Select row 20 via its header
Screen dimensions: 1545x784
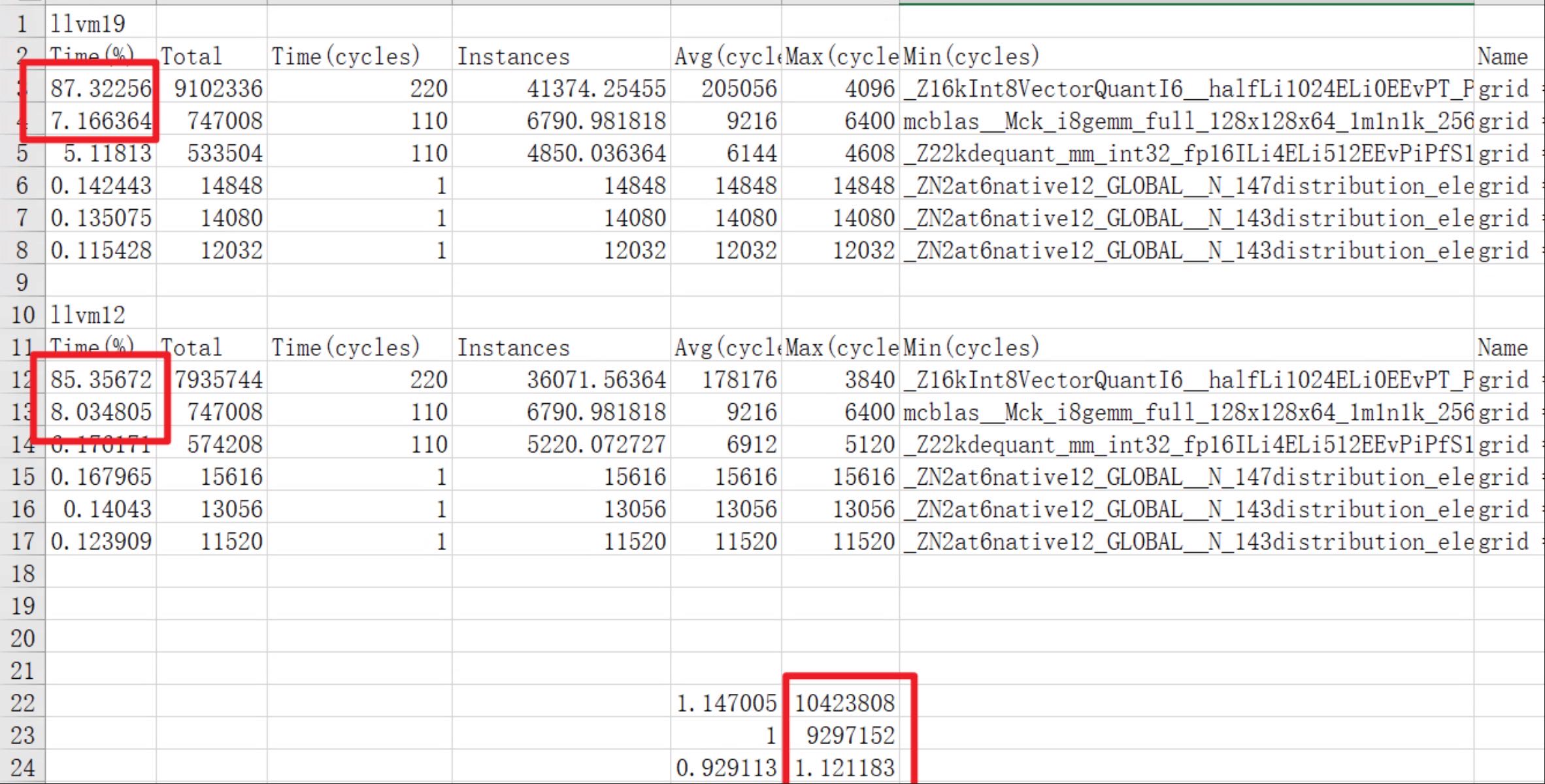[x=22, y=638]
